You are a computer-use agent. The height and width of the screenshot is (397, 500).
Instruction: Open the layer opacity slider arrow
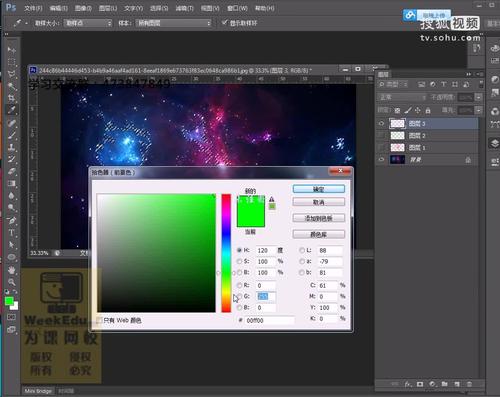[478, 97]
